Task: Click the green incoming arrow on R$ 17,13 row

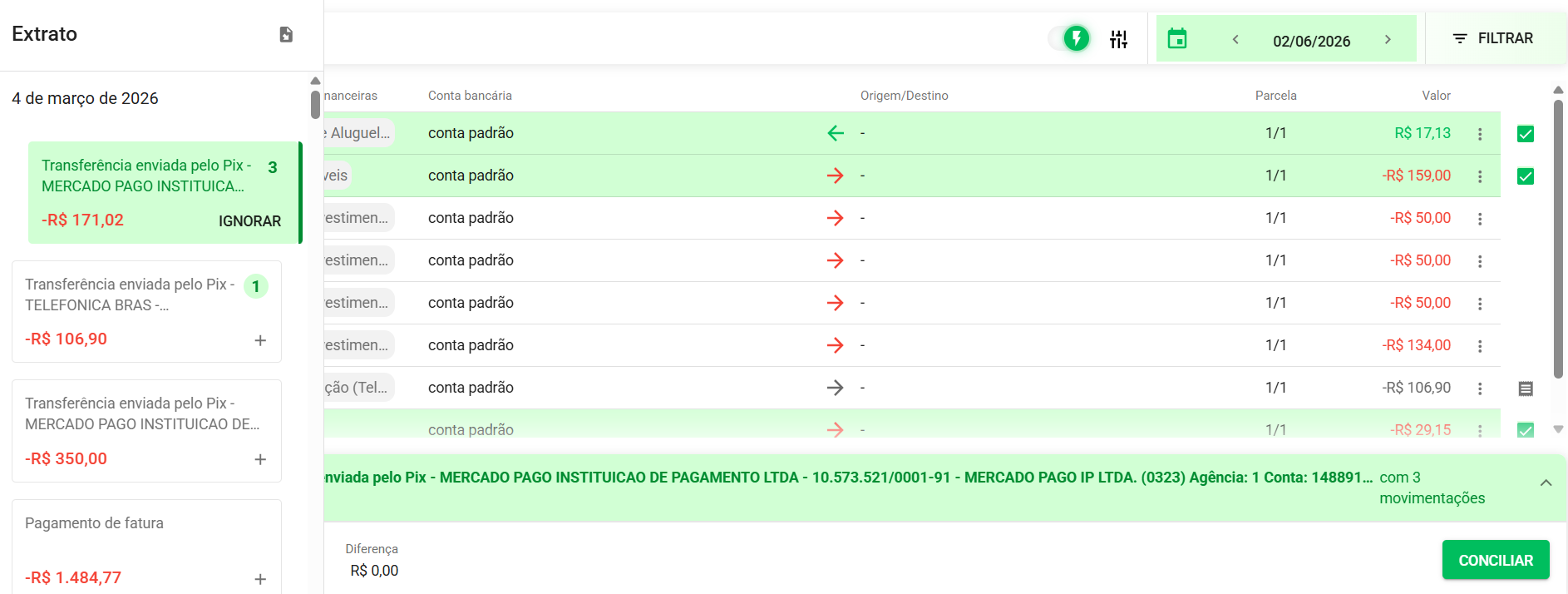Action: [x=836, y=133]
